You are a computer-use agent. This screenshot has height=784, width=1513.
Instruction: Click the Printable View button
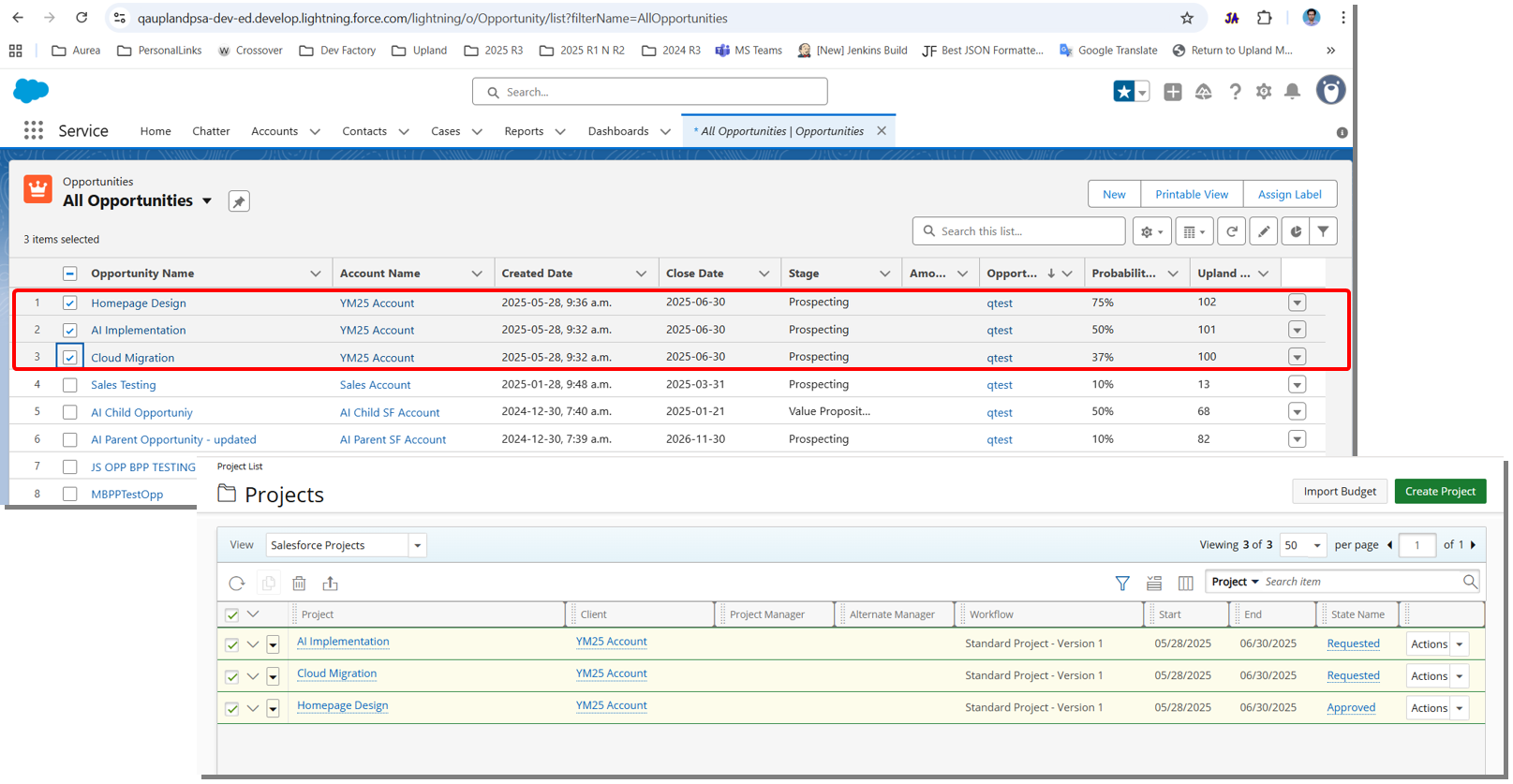click(x=1192, y=194)
